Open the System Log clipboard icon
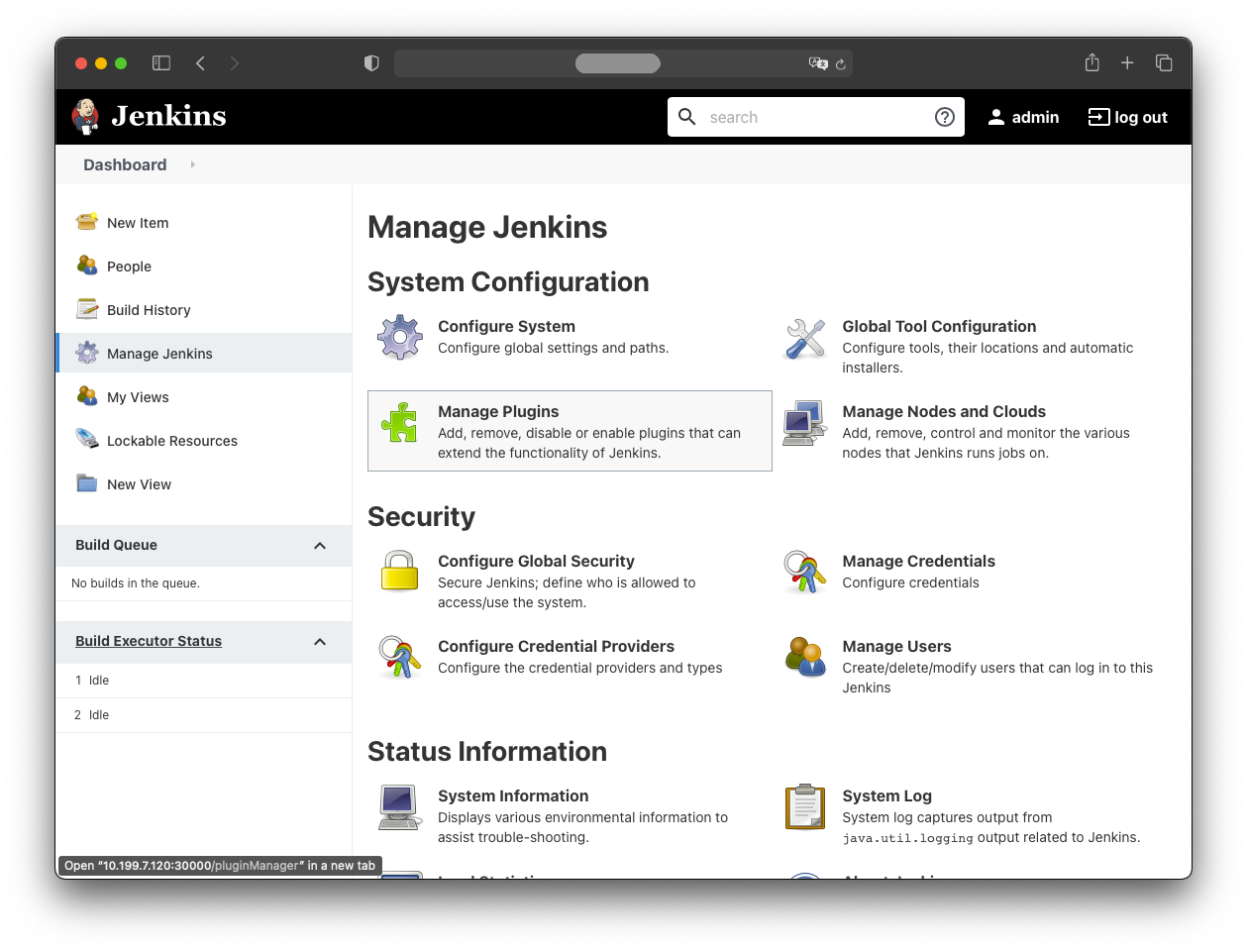1247x952 pixels. tap(804, 806)
